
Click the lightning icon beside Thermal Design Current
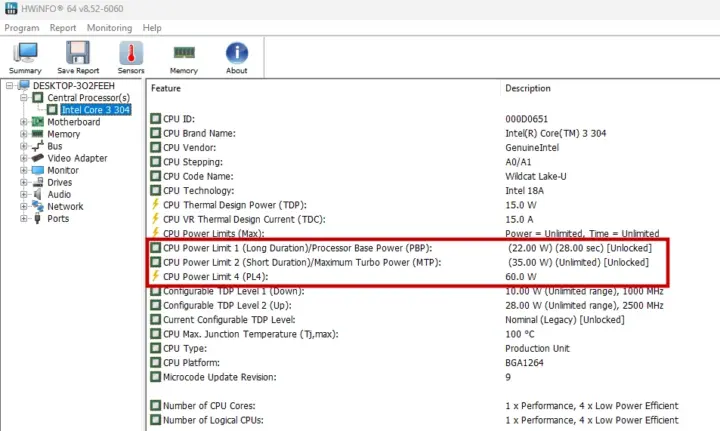[156, 218]
